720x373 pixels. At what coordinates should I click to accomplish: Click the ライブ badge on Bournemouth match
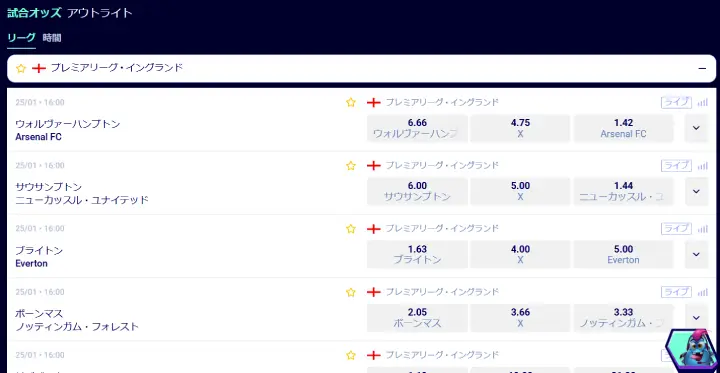tap(676, 292)
